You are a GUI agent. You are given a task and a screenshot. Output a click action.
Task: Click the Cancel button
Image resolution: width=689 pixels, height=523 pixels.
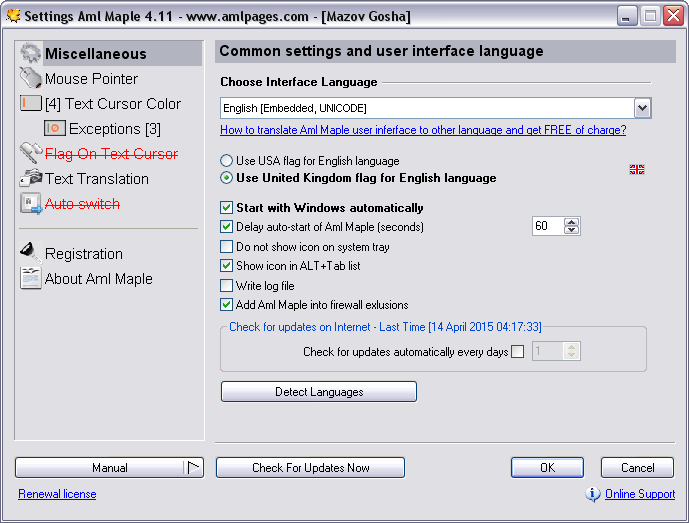(638, 467)
